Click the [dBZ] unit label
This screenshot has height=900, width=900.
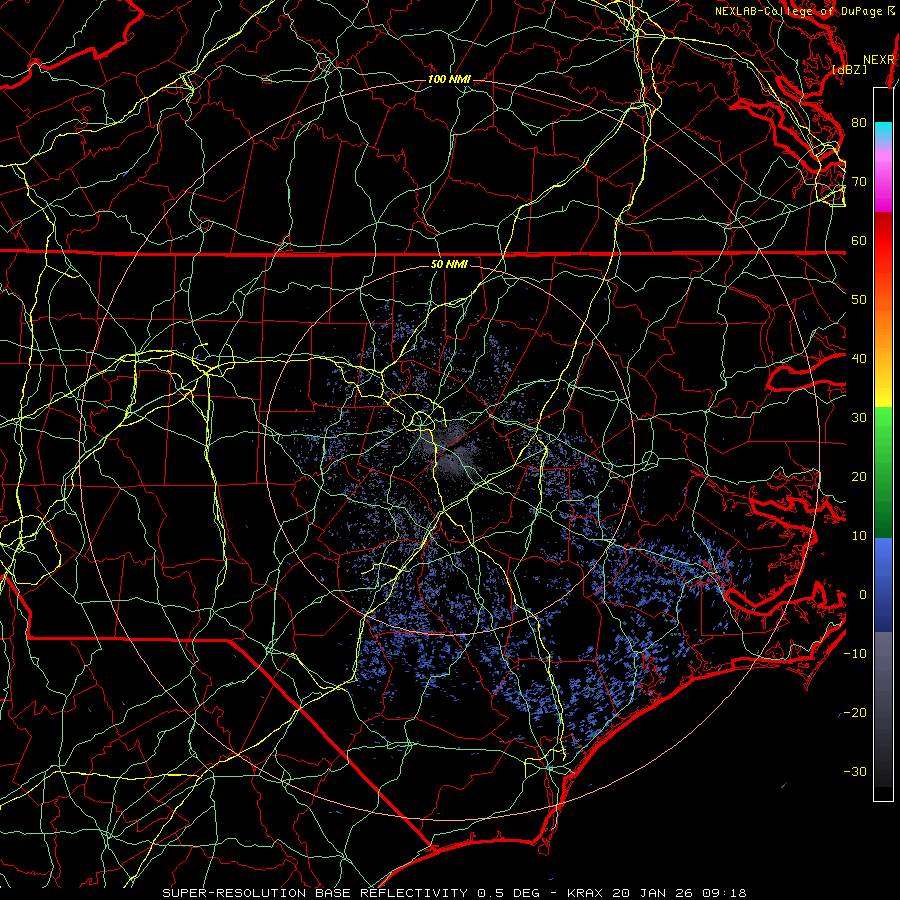[x=849, y=70]
